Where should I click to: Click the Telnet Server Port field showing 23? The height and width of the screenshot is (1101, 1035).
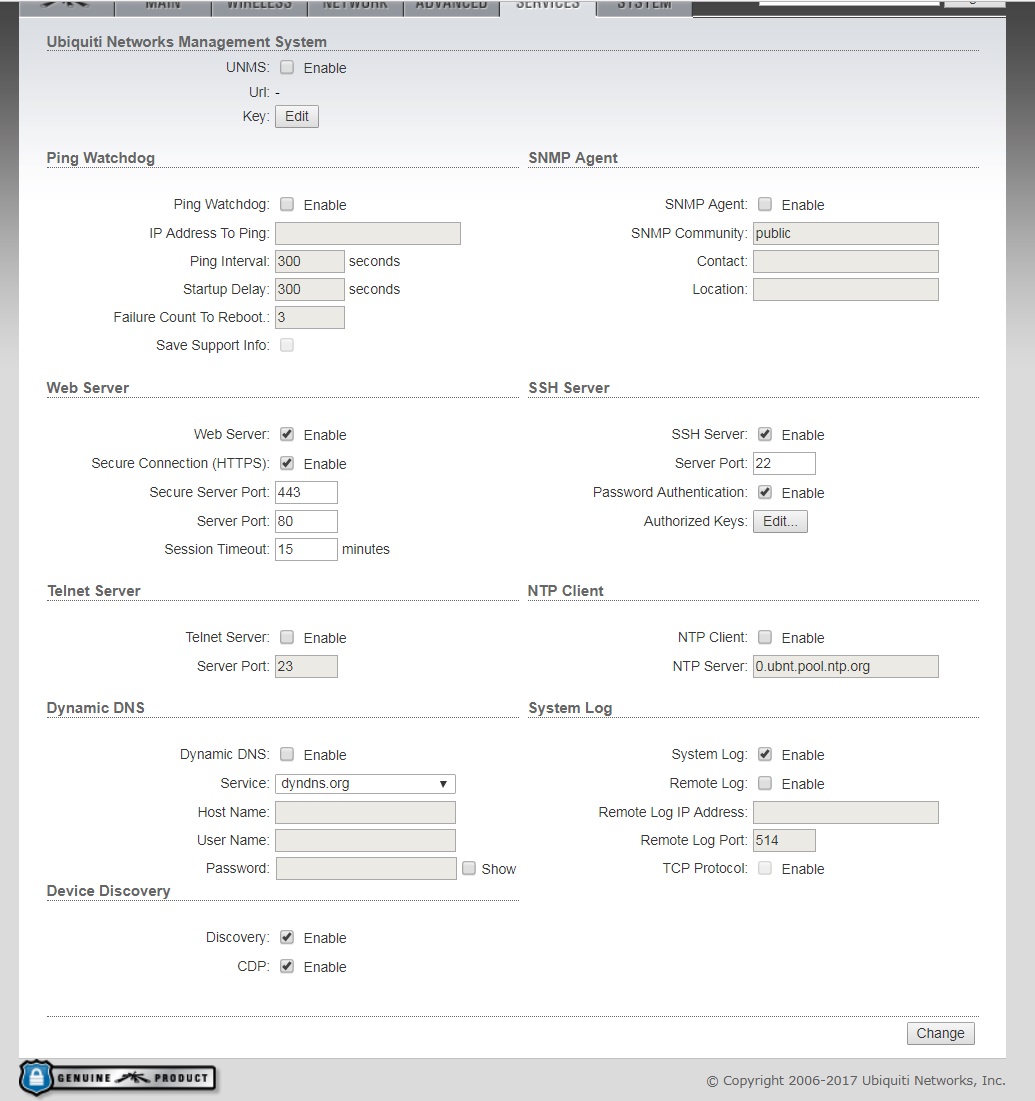pyautogui.click(x=306, y=666)
